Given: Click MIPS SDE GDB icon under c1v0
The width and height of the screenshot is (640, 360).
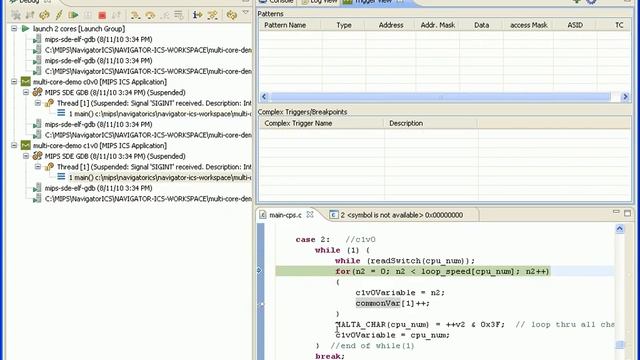Looking at the screenshot, I should coord(37,156).
